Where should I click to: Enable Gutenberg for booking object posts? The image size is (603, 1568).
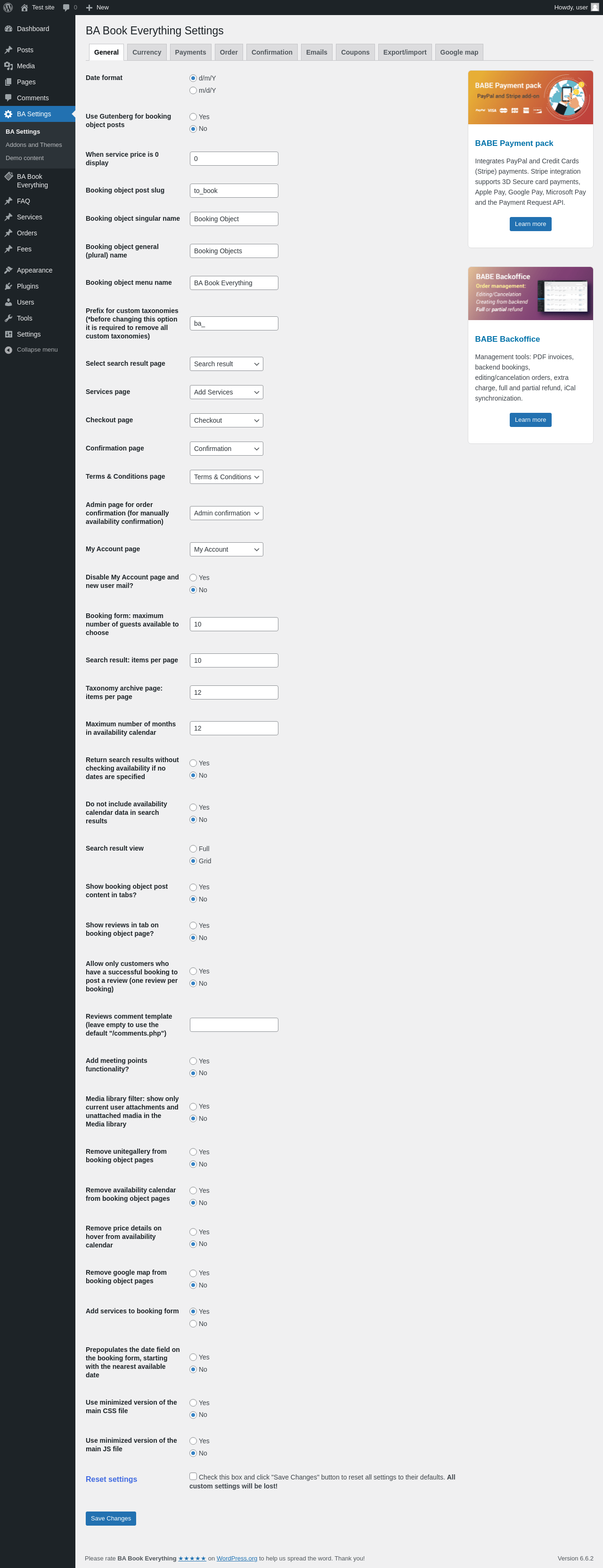[193, 117]
